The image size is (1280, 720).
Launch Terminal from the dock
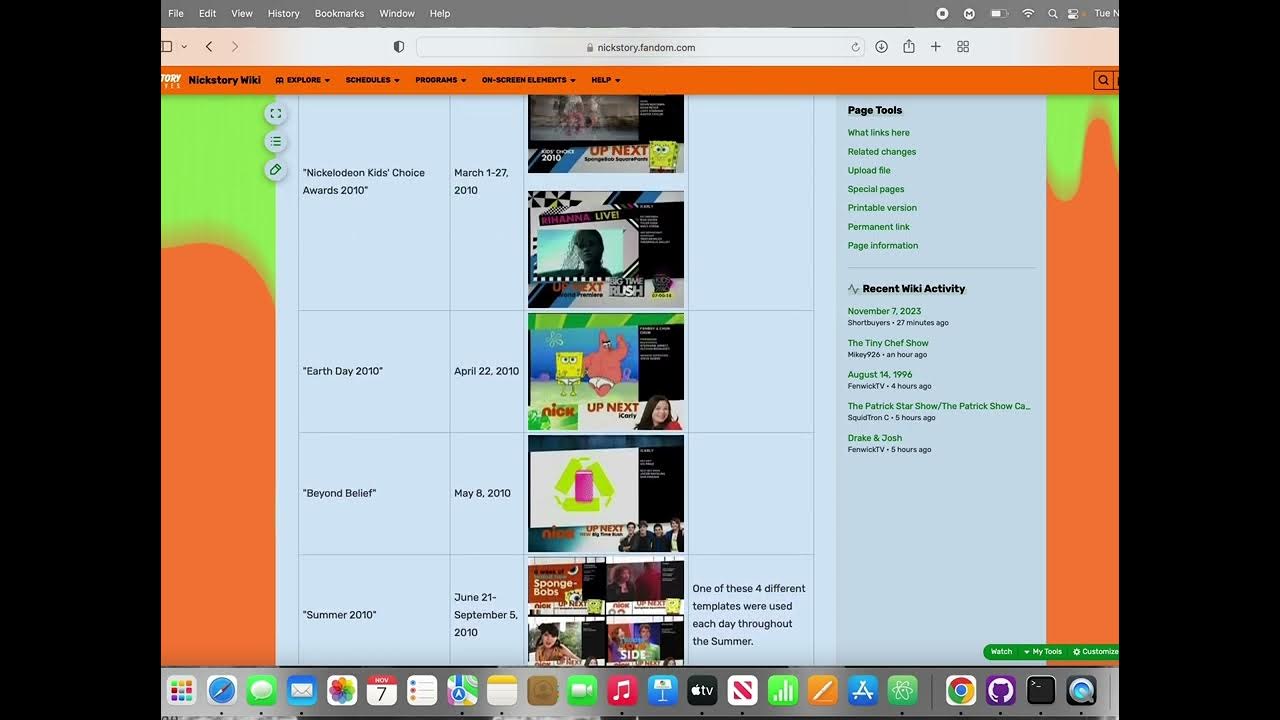1041,690
